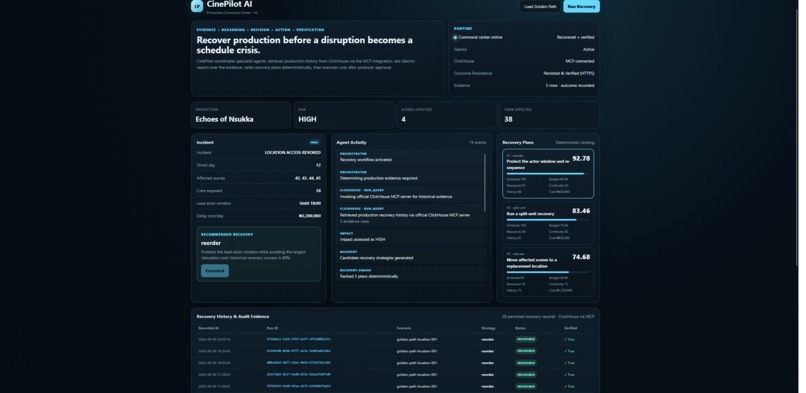Click the 'Recovery workflow activated' activity entry
Viewport: 806px width, 393px height.
(x=410, y=157)
